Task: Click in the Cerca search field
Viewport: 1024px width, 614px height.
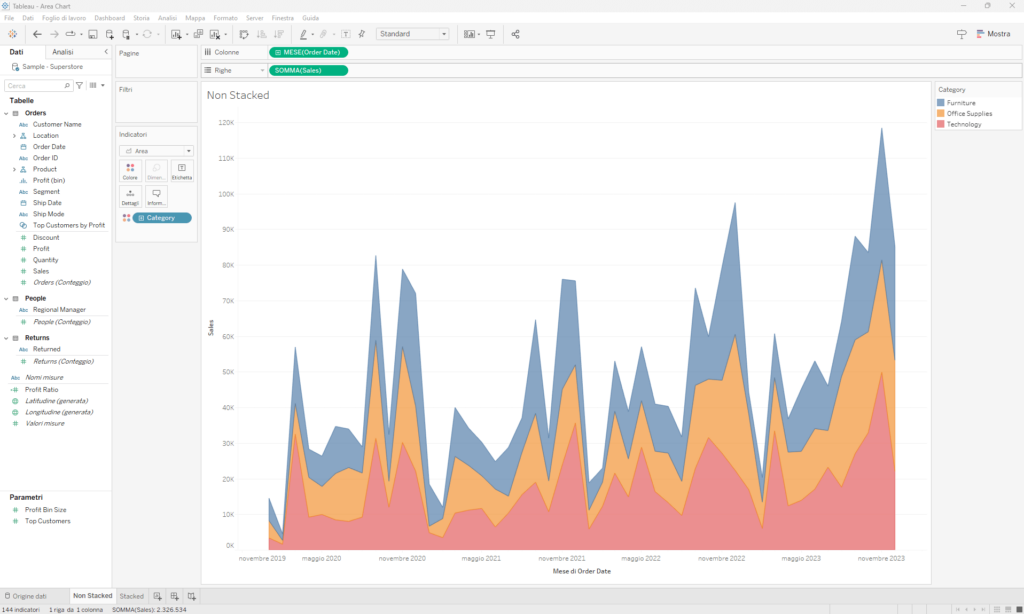Action: [36, 86]
